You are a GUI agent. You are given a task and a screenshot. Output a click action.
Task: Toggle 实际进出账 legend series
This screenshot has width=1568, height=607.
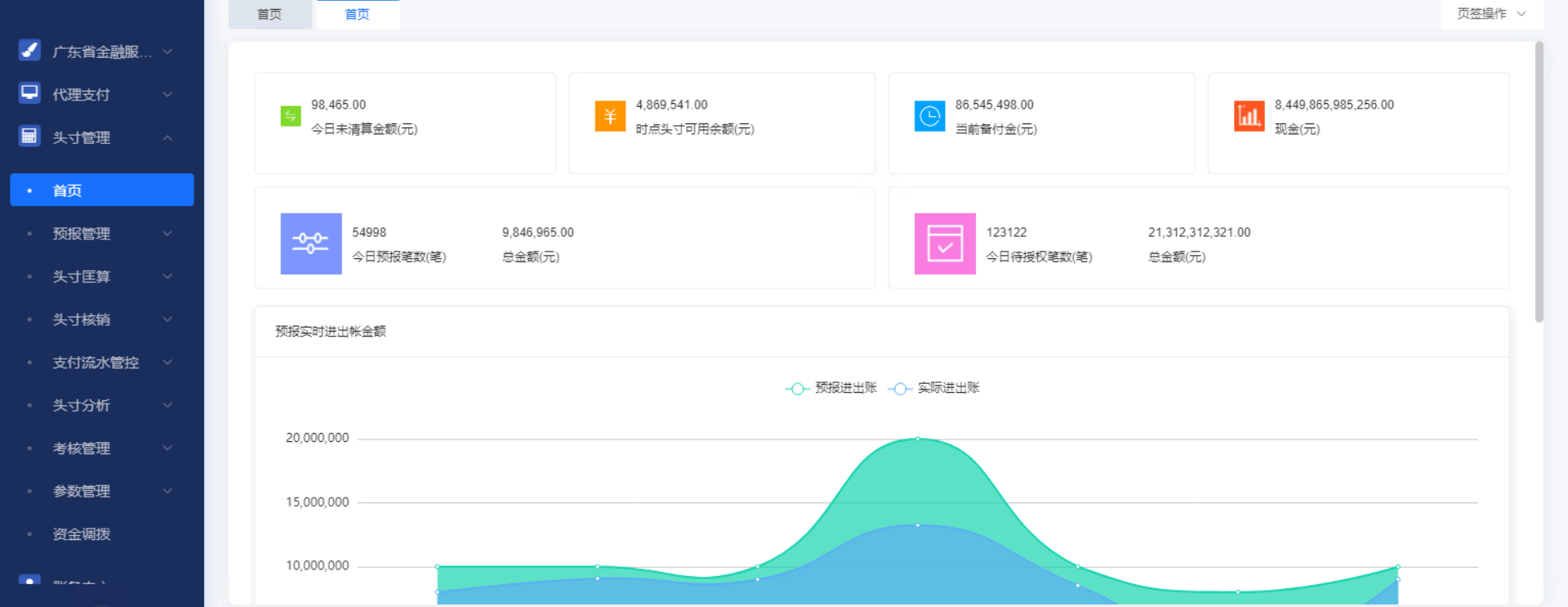(933, 388)
